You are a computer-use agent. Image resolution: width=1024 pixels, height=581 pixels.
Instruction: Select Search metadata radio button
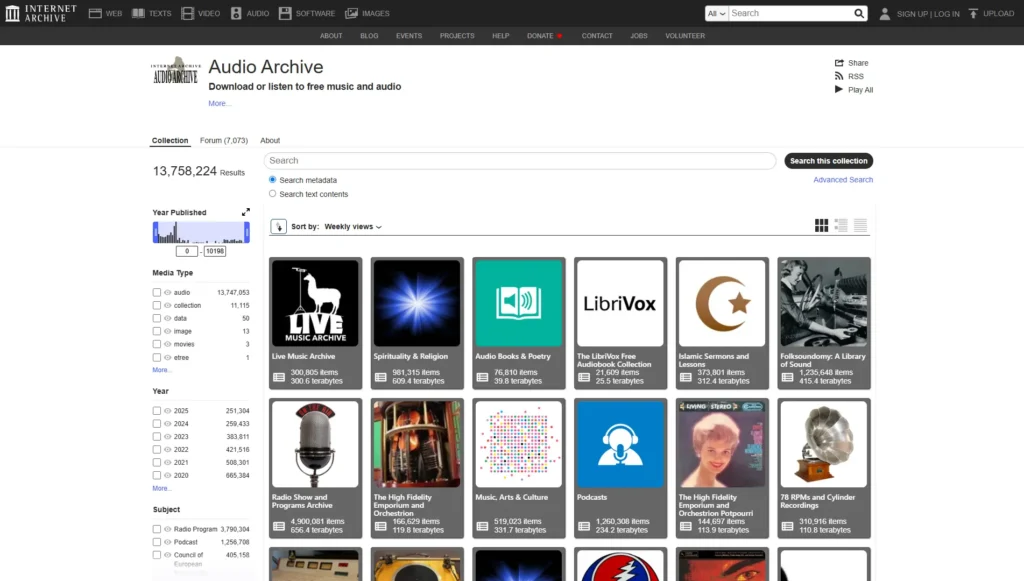point(272,180)
